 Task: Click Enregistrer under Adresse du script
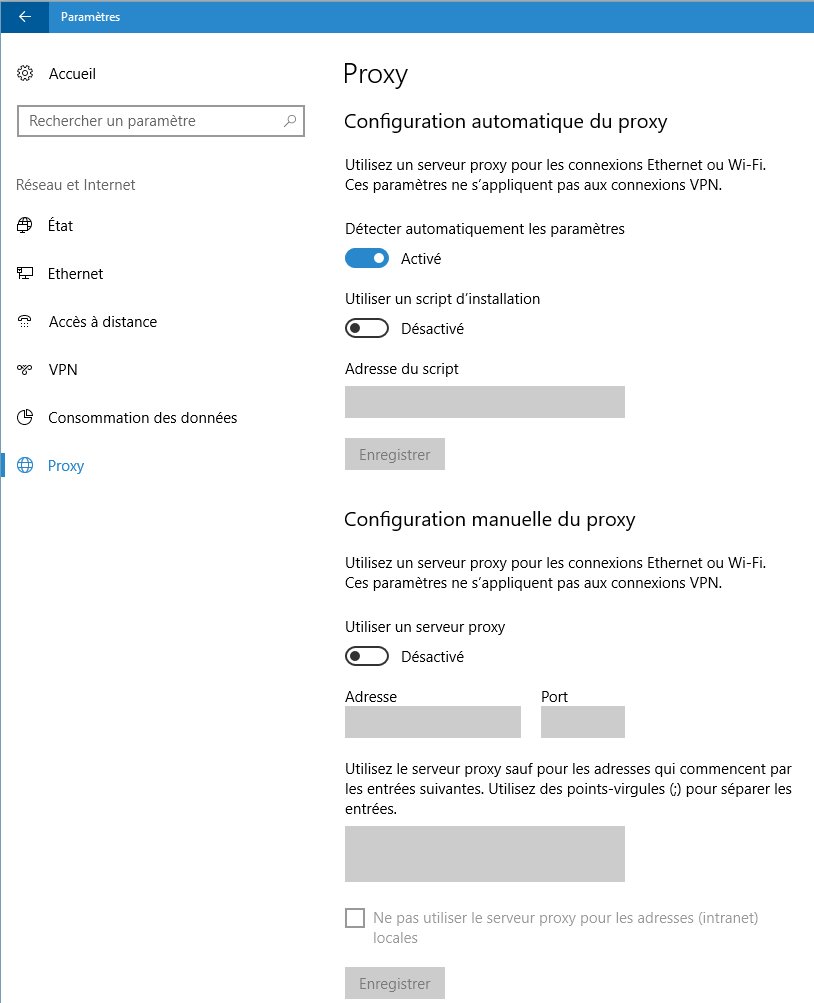click(394, 455)
